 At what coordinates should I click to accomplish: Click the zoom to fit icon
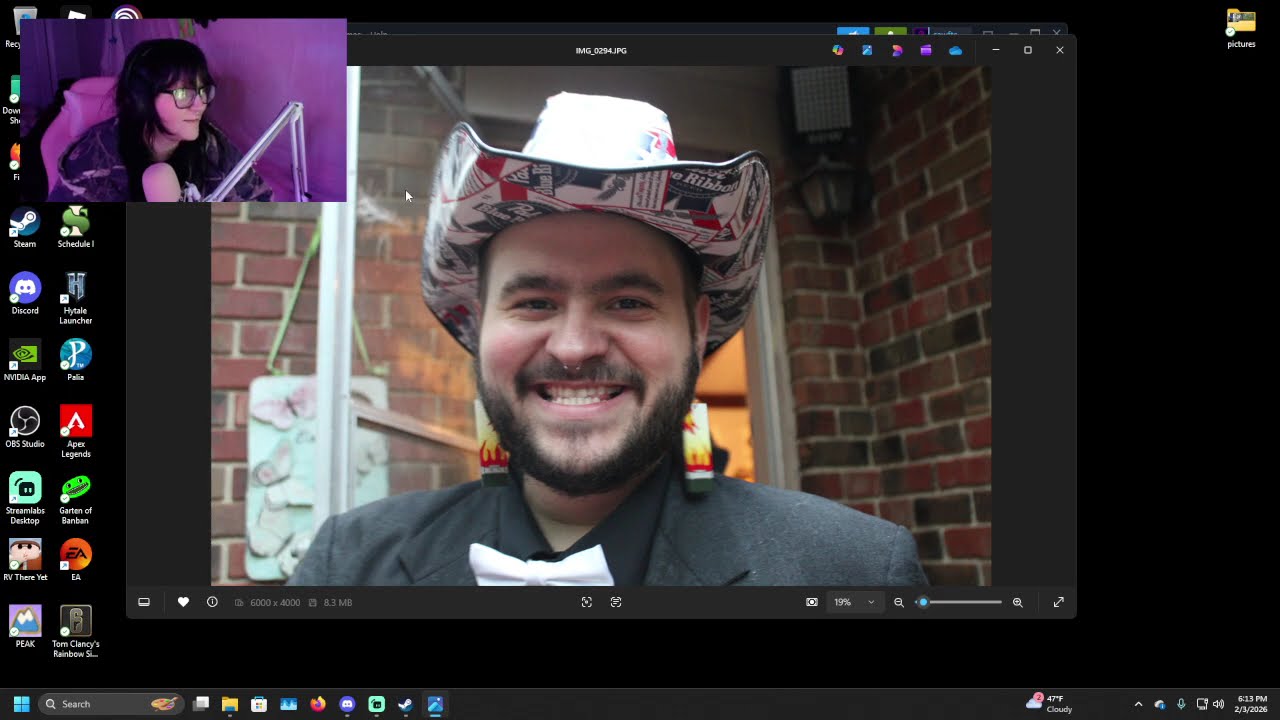tap(812, 602)
